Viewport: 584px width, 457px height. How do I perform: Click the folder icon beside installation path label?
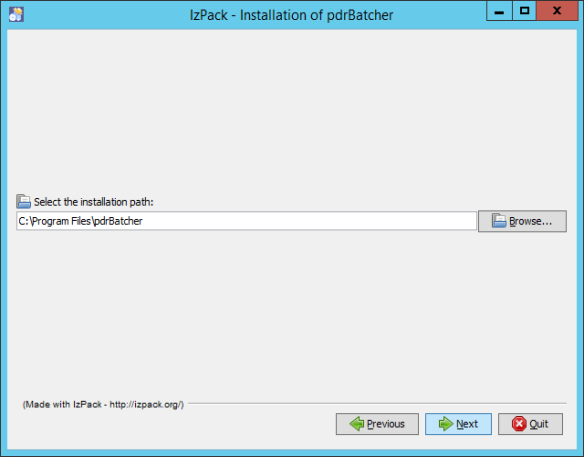pos(23,201)
